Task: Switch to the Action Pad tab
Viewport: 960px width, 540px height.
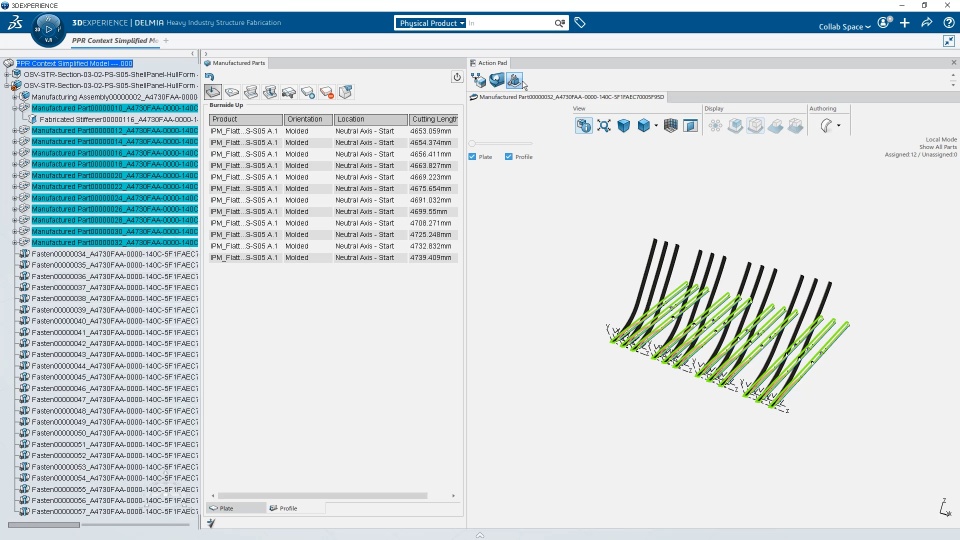Action: (x=489, y=63)
